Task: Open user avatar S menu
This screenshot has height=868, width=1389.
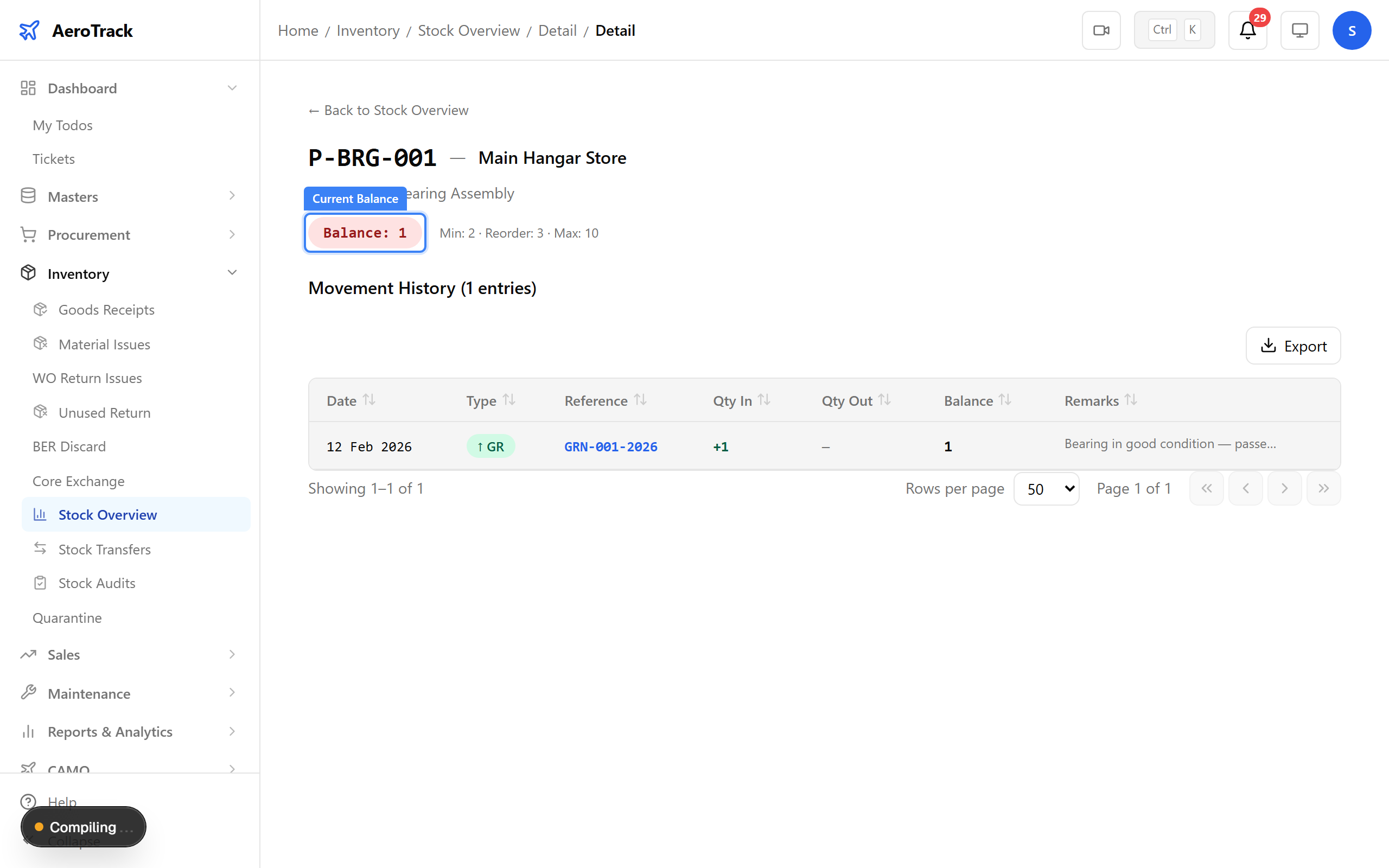Action: tap(1351, 30)
